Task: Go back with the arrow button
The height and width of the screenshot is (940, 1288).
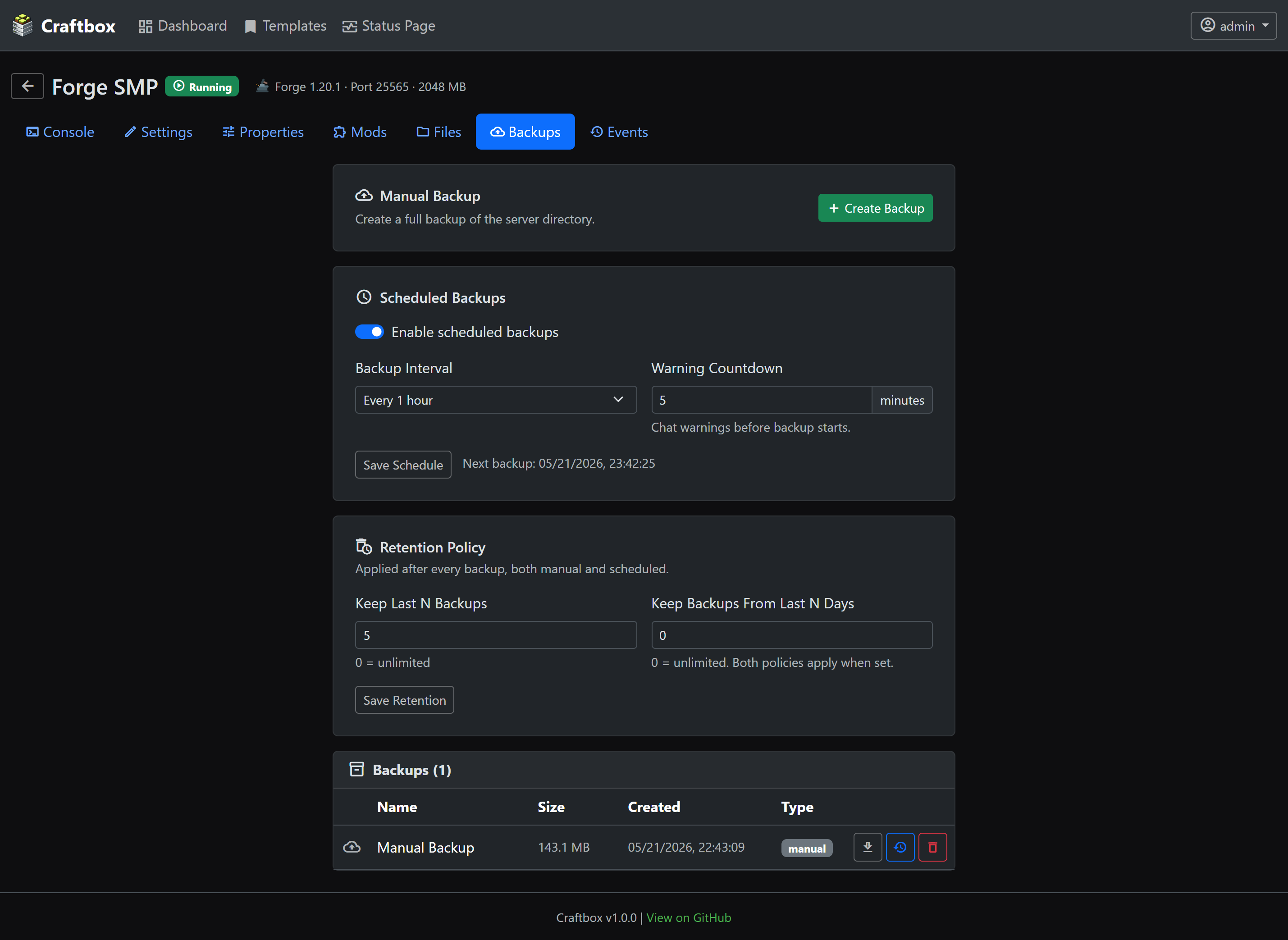Action: pyautogui.click(x=27, y=86)
